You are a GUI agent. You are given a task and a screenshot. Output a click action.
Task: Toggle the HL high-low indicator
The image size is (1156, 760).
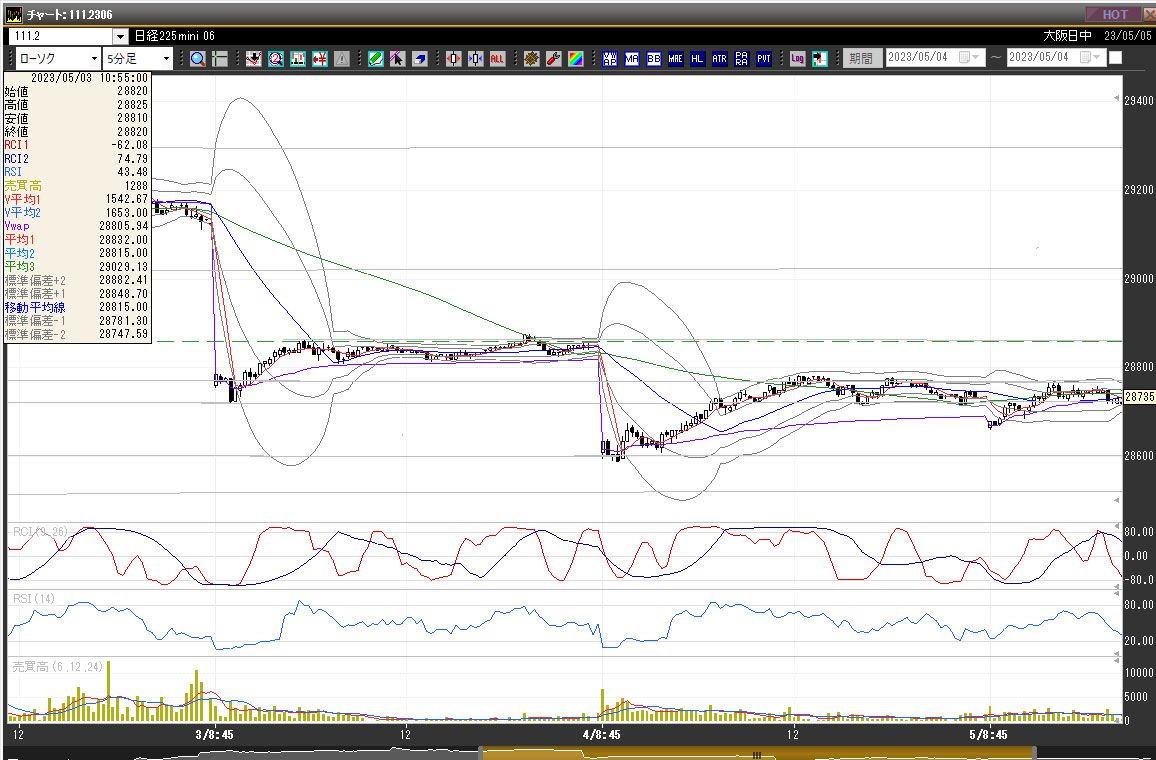tap(697, 59)
